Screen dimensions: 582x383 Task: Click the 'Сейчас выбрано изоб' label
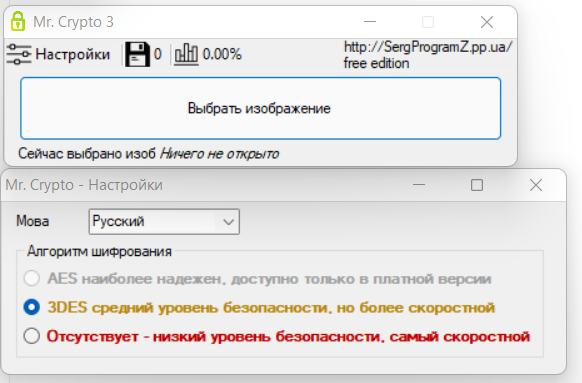point(87,154)
